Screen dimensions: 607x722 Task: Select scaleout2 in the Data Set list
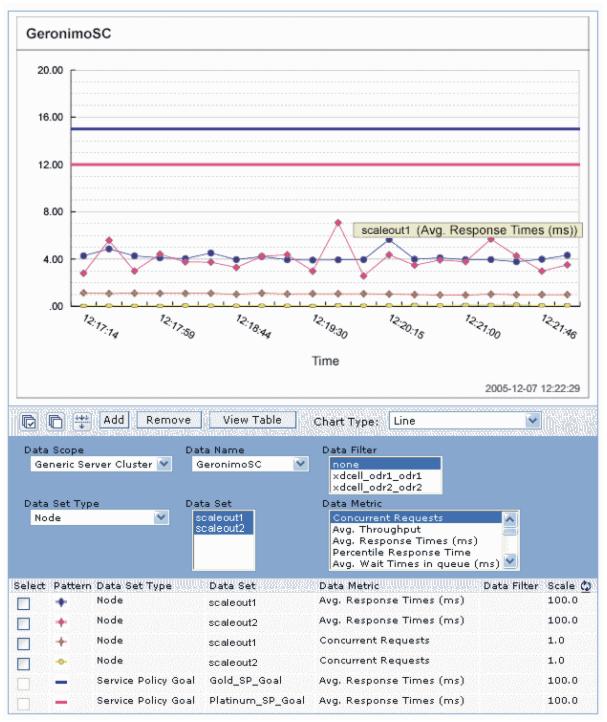click(223, 529)
